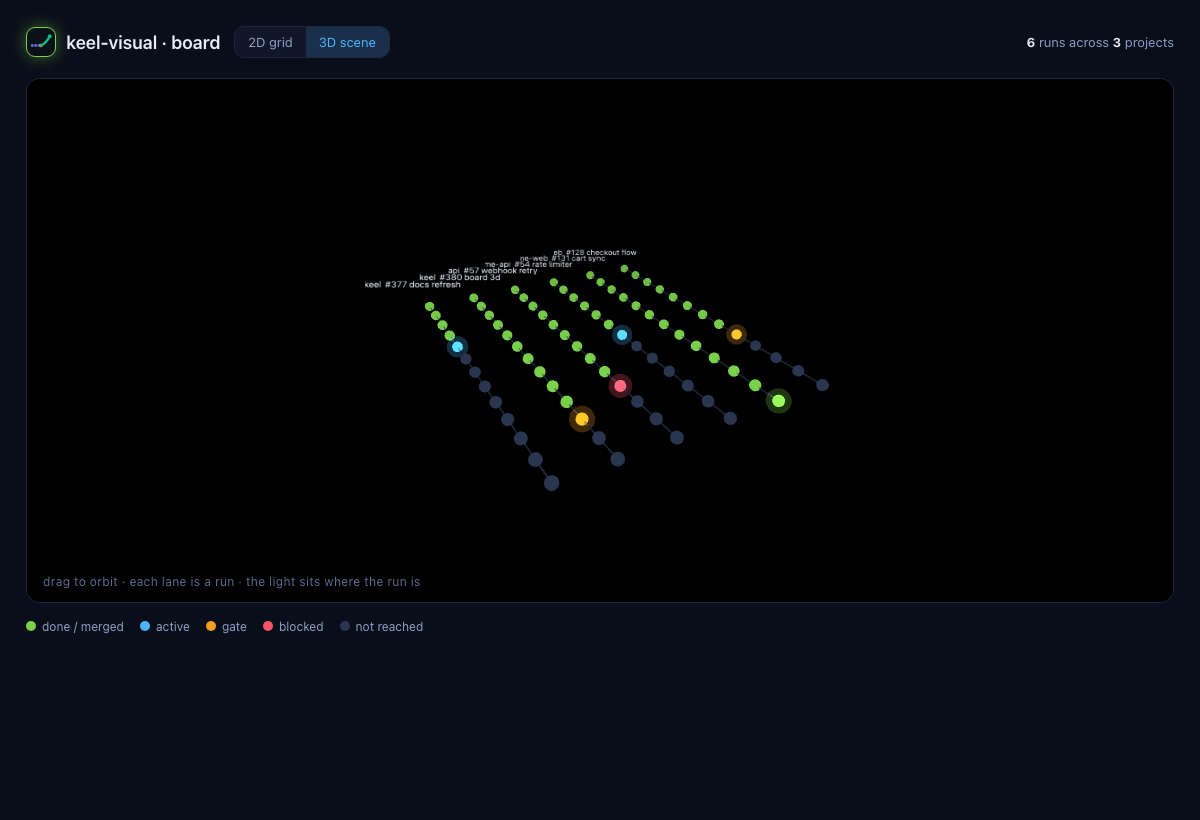Screen dimensions: 1200x820
Task: Select the blue active node in rate limiter lane
Action: (x=622, y=335)
